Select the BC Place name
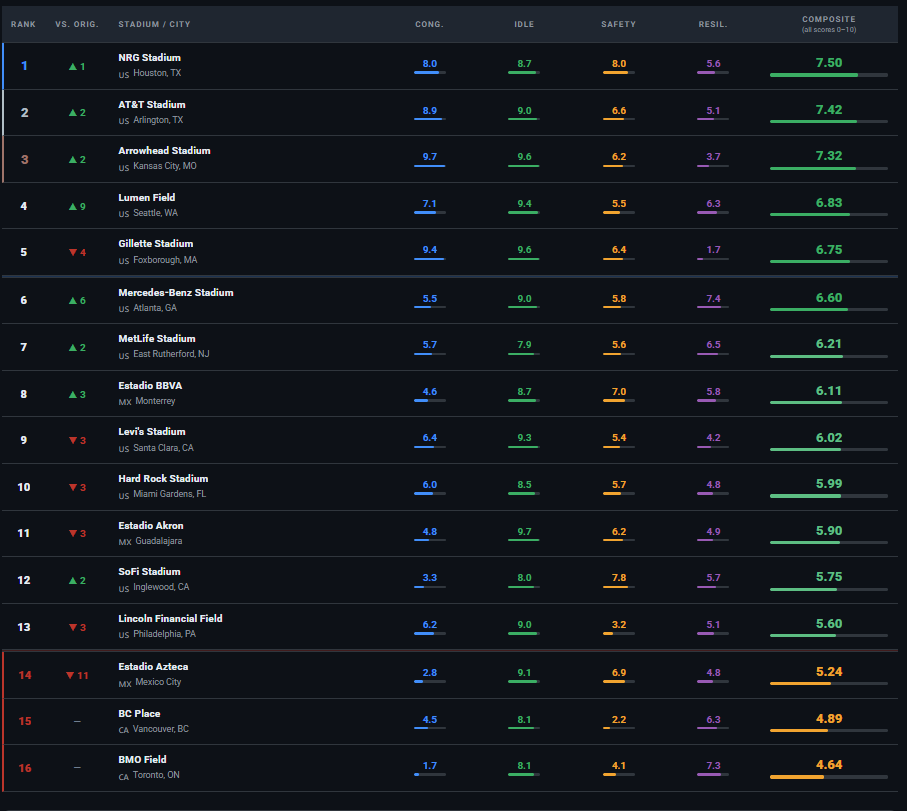The height and width of the screenshot is (811, 907). pyautogui.click(x=139, y=714)
